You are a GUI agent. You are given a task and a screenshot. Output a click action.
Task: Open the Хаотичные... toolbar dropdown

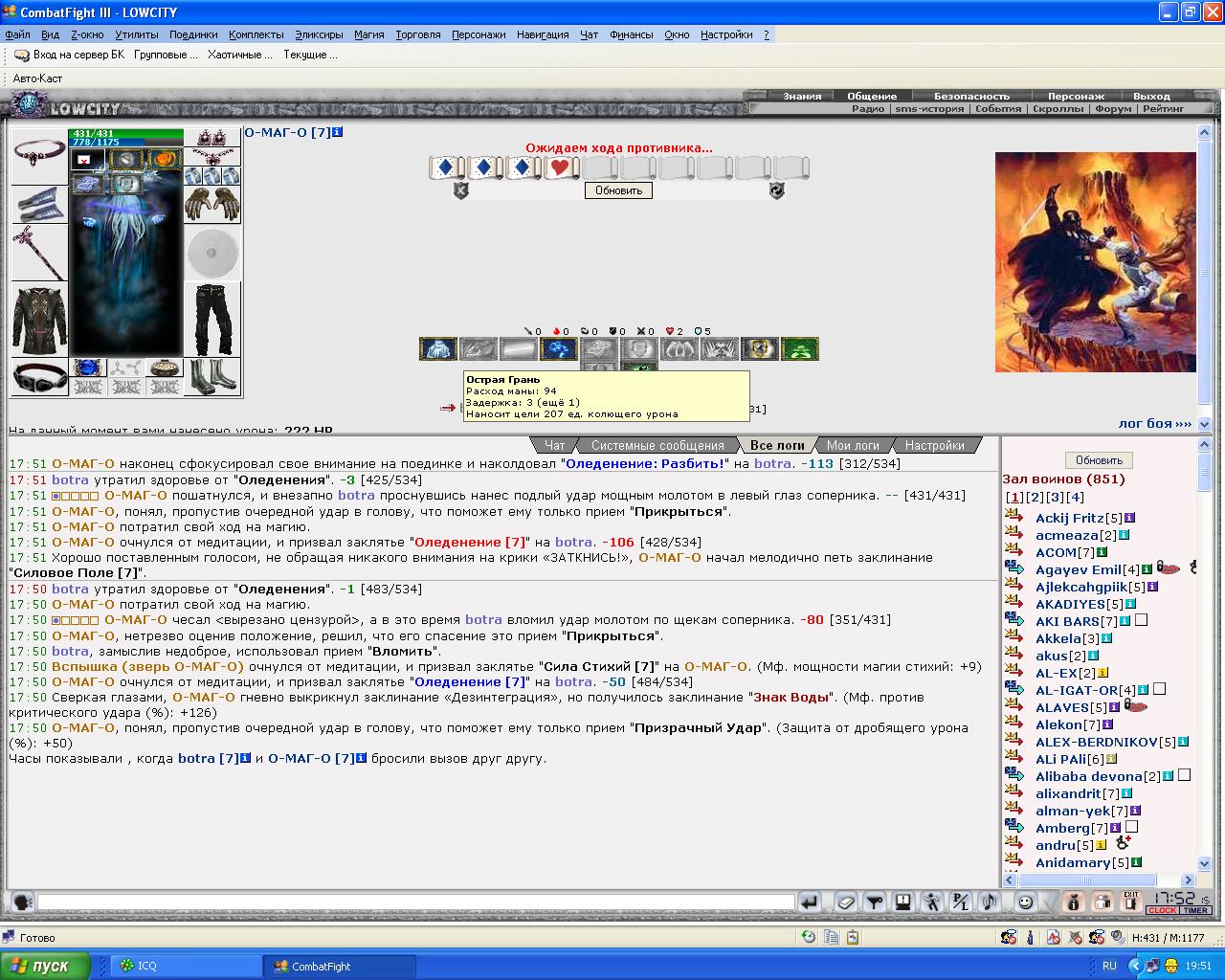click(240, 55)
